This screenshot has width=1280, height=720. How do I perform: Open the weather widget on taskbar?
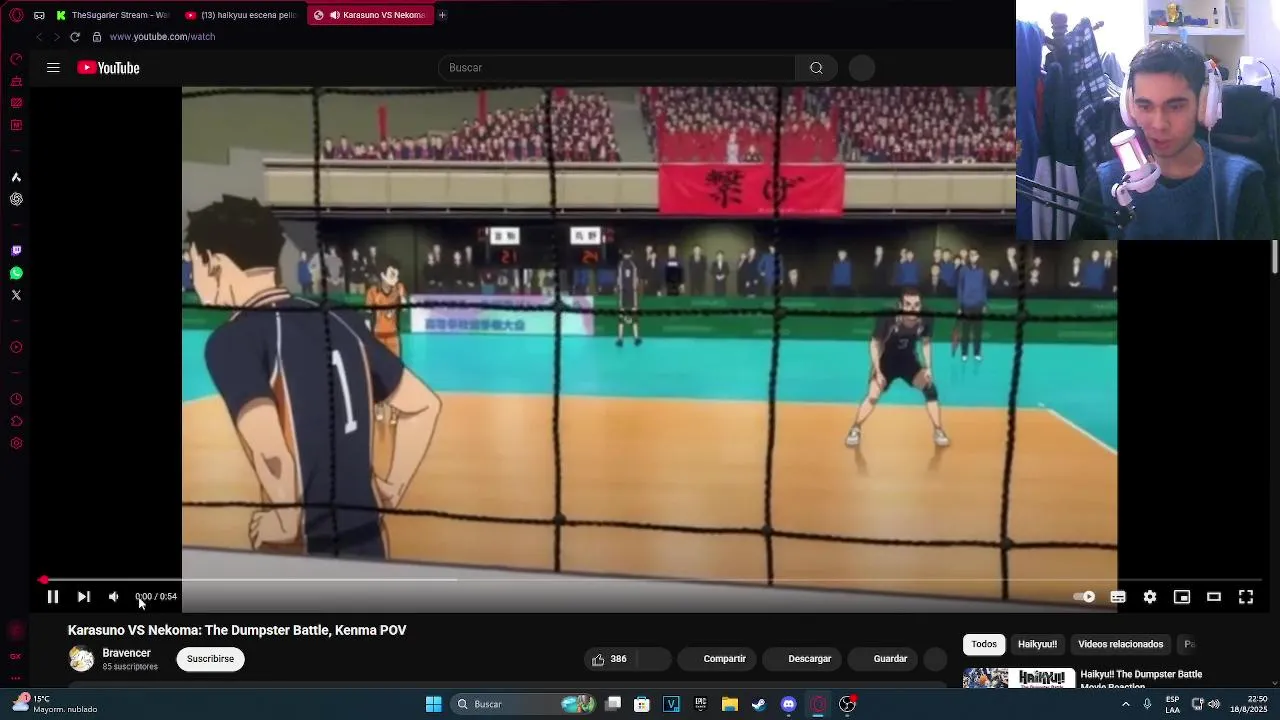point(55,704)
